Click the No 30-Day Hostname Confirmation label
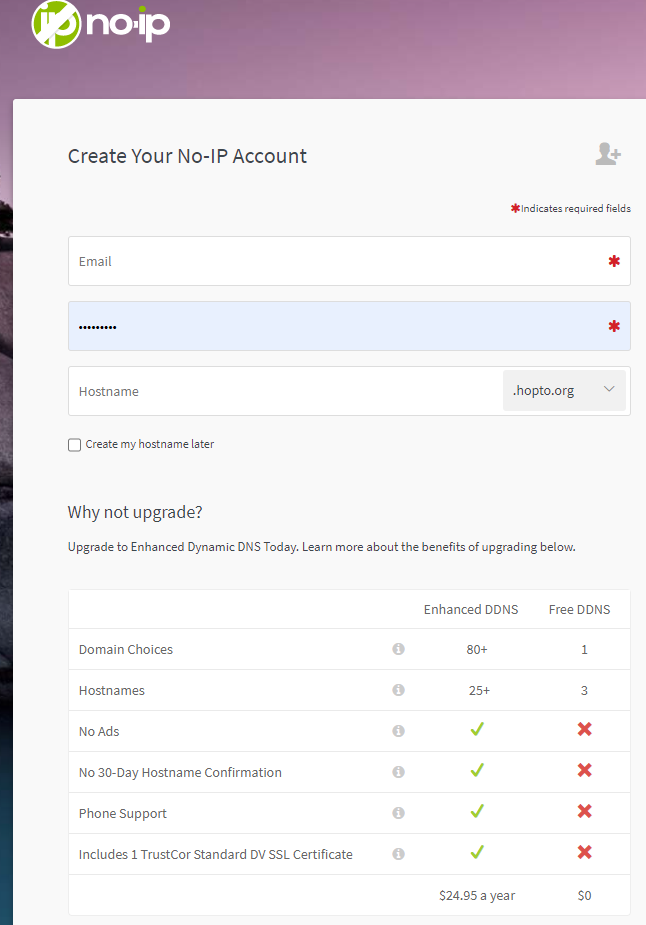 180,773
